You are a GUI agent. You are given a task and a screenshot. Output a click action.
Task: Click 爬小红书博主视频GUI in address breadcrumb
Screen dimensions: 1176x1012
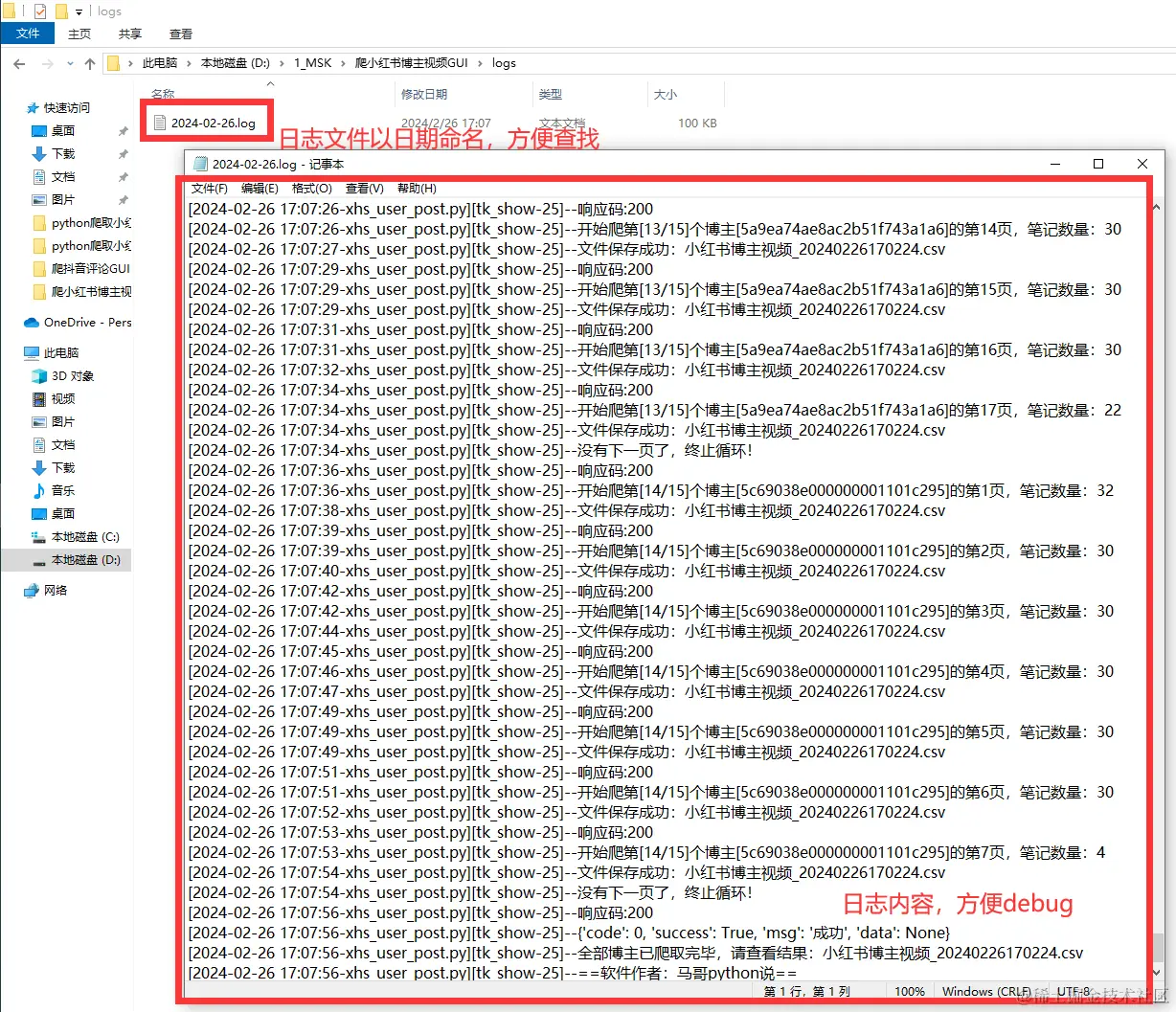[412, 63]
